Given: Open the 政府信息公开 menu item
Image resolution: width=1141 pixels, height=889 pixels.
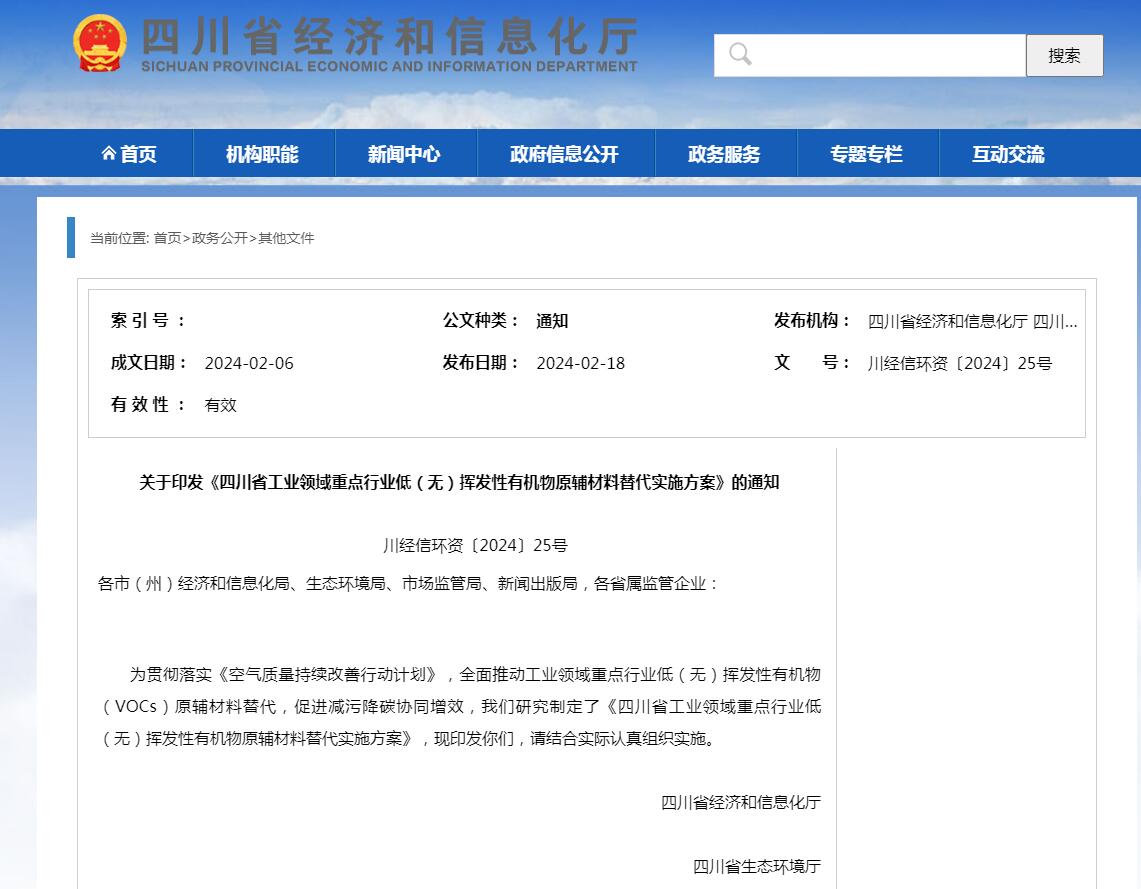Looking at the screenshot, I should (x=565, y=152).
